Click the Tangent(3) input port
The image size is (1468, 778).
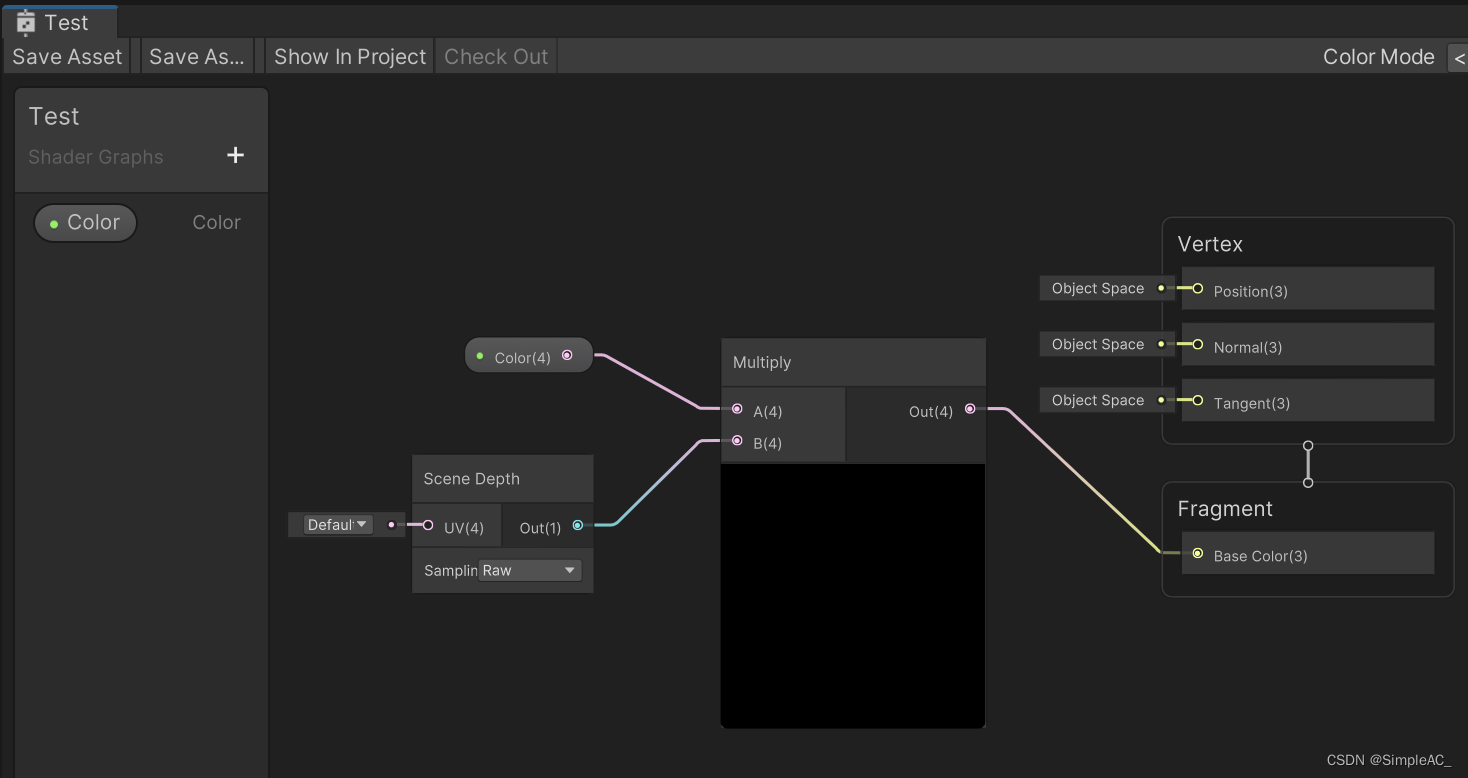coord(1197,400)
